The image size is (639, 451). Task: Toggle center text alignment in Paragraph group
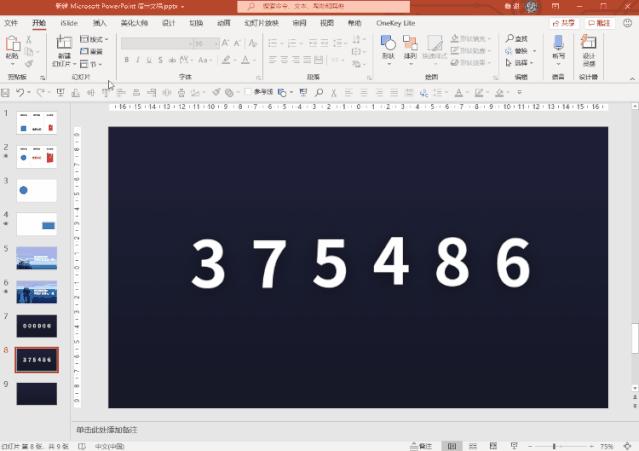tap(284, 60)
